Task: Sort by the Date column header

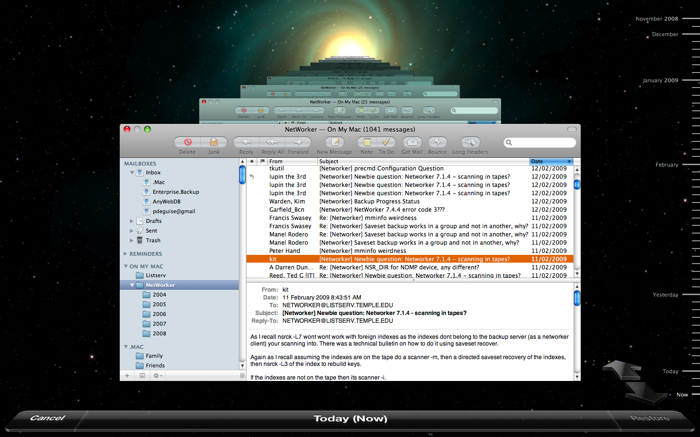Action: [x=551, y=161]
